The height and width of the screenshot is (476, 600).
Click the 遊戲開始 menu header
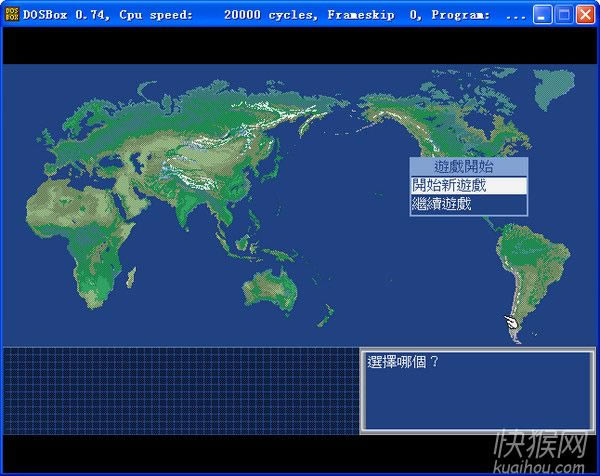coord(468,167)
